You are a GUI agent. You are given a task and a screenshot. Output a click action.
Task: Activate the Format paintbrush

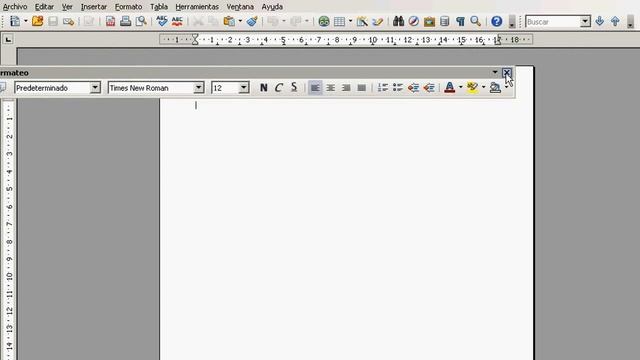tap(252, 21)
